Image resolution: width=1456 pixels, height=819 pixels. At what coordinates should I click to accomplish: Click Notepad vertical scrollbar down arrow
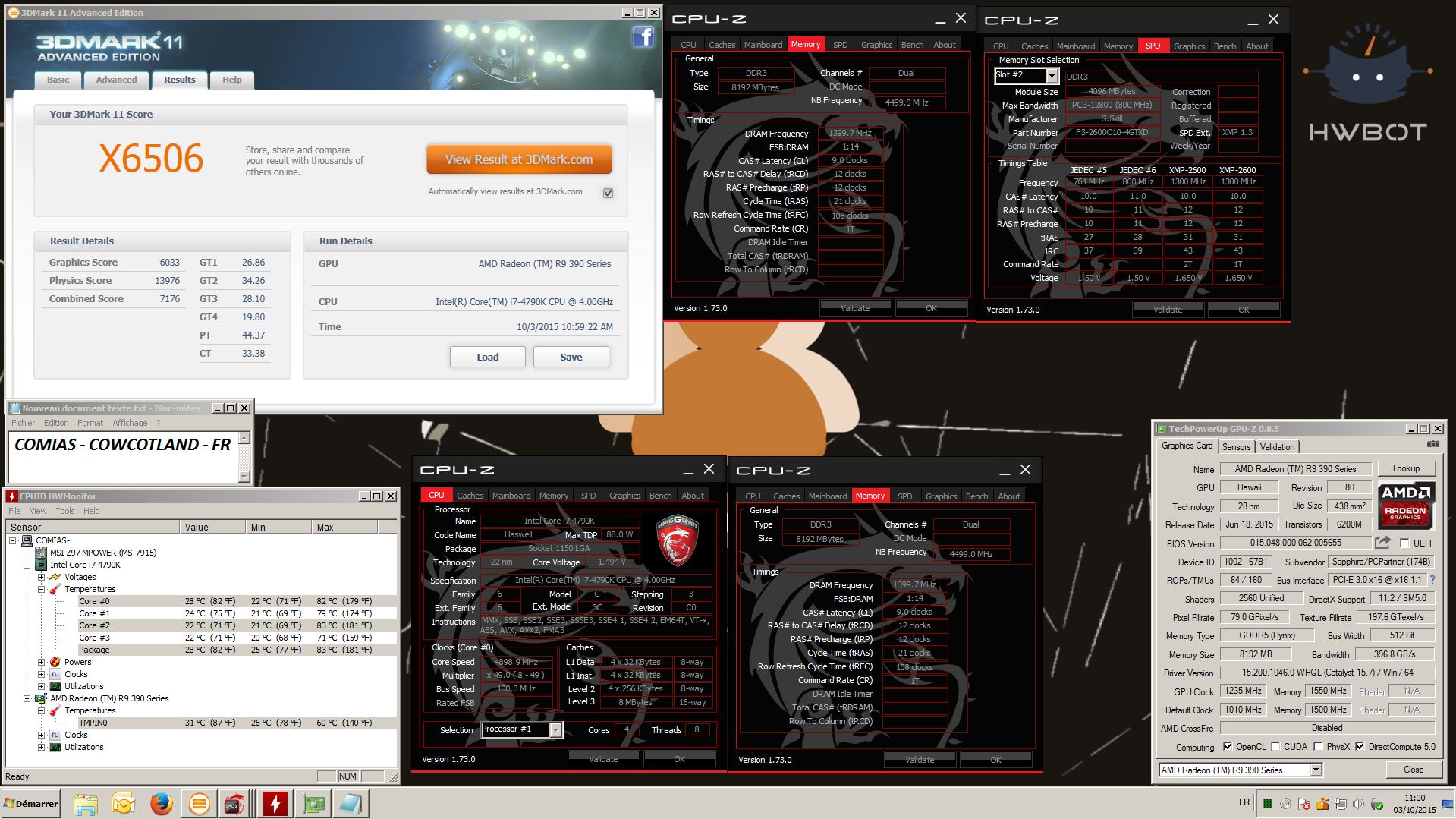[244, 476]
